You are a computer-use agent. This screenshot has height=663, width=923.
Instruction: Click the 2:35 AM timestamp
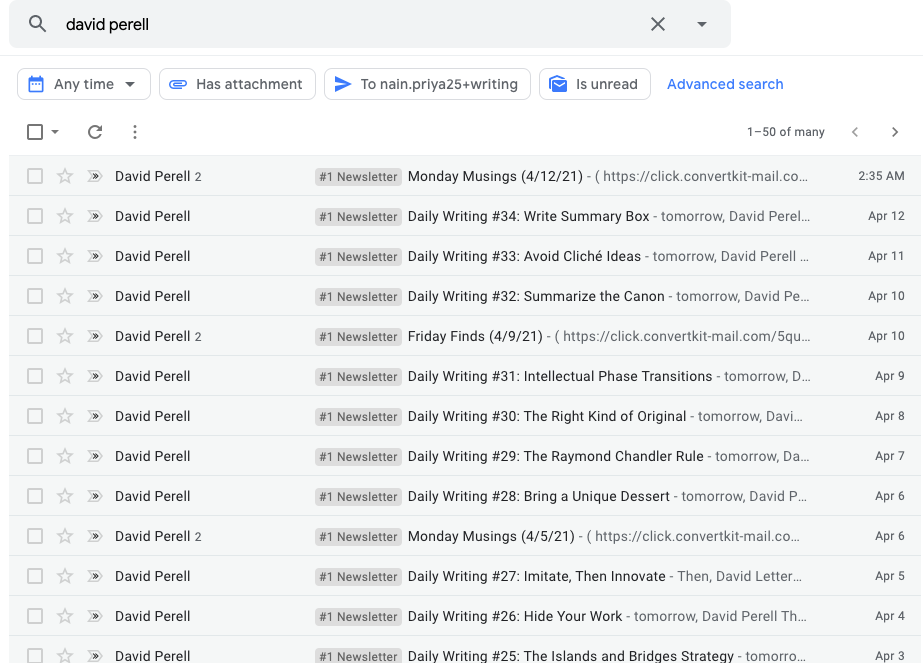[x=881, y=176]
